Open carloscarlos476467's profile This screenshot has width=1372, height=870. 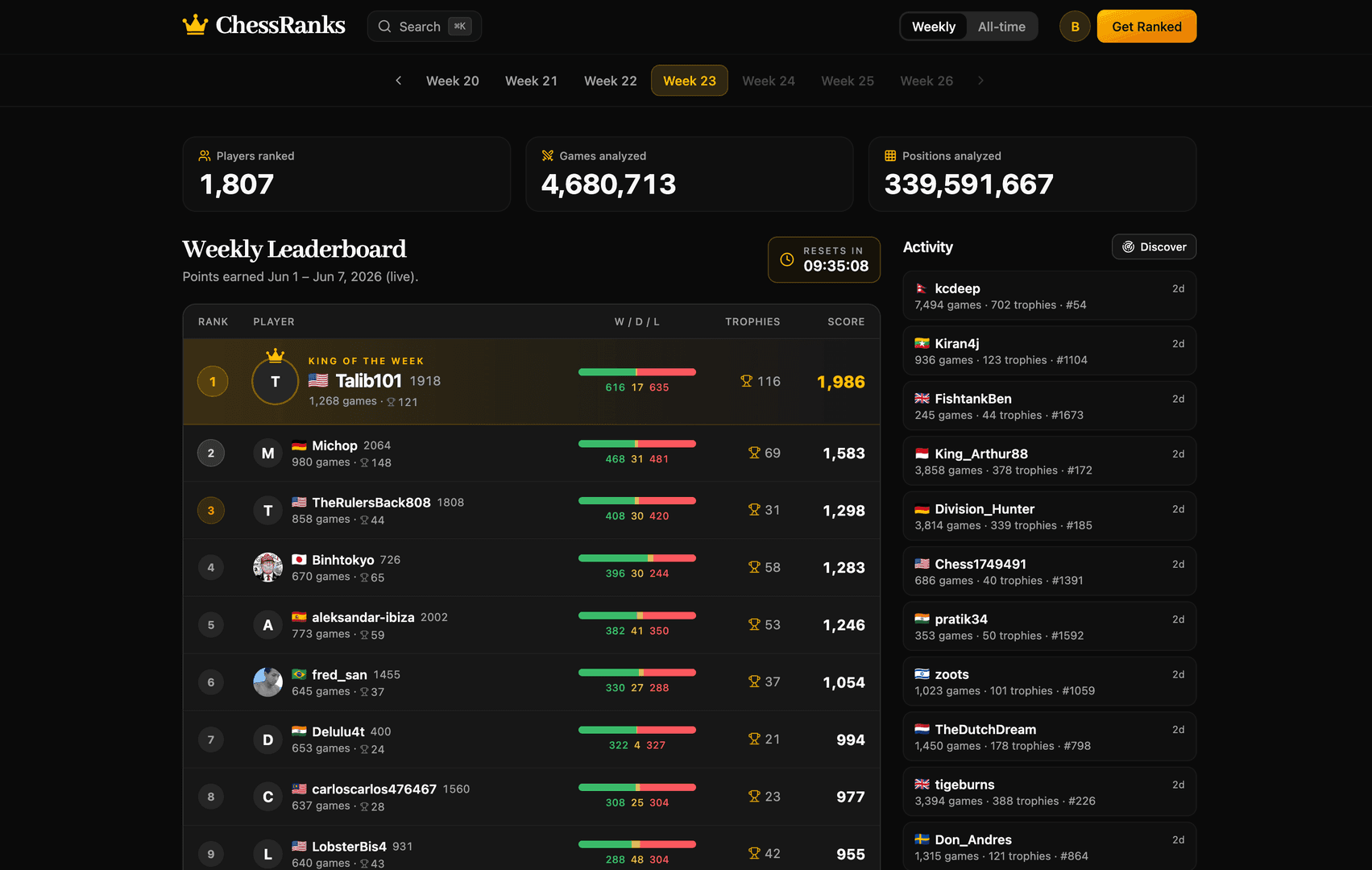tap(375, 789)
